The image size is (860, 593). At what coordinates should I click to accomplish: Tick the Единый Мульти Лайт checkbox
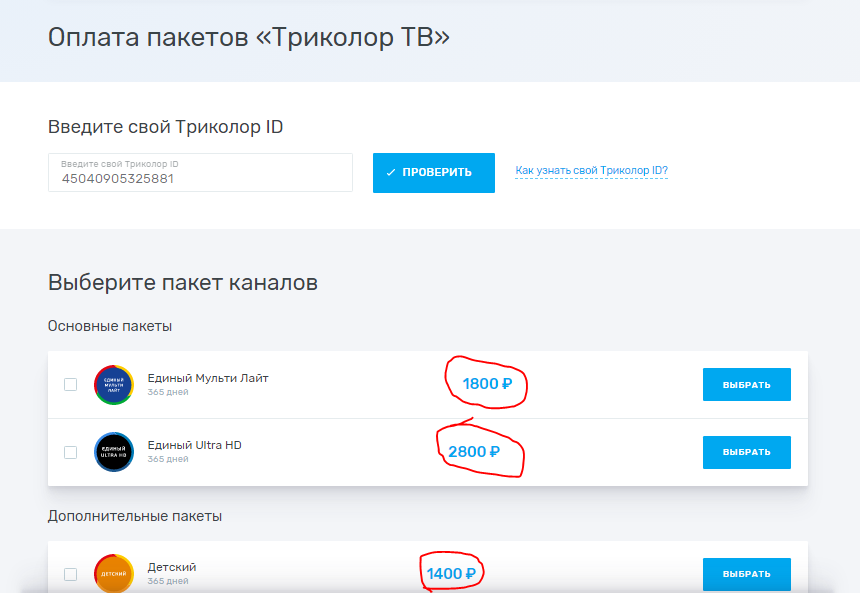coord(70,385)
